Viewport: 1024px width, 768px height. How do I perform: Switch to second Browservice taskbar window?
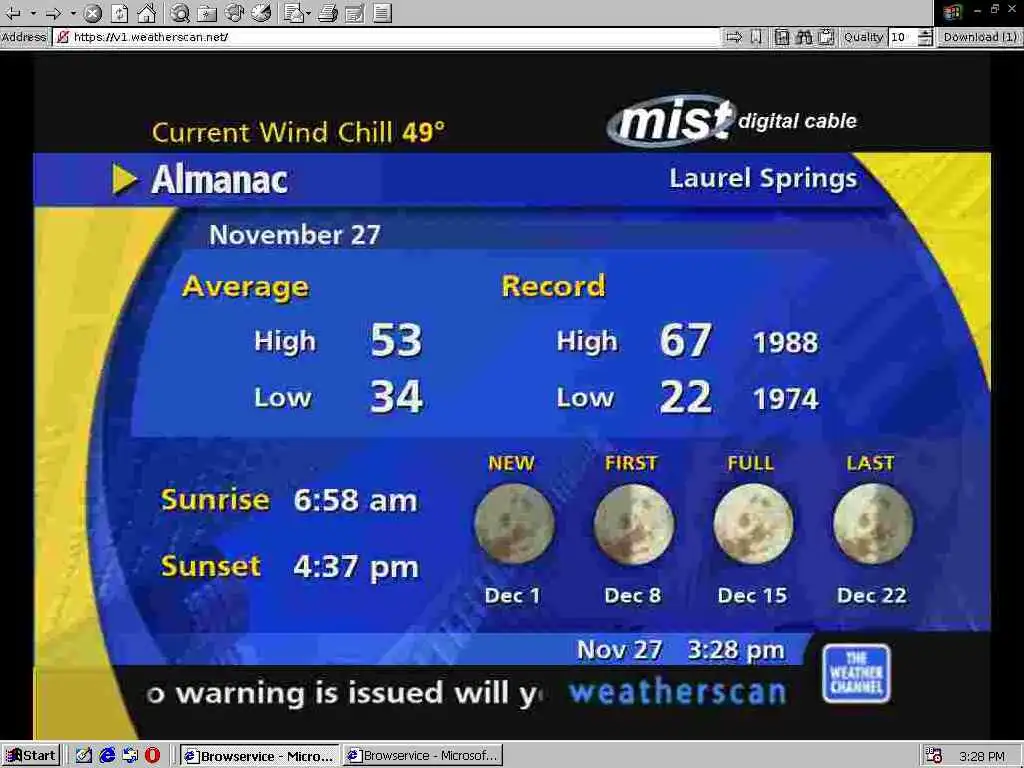pos(423,756)
